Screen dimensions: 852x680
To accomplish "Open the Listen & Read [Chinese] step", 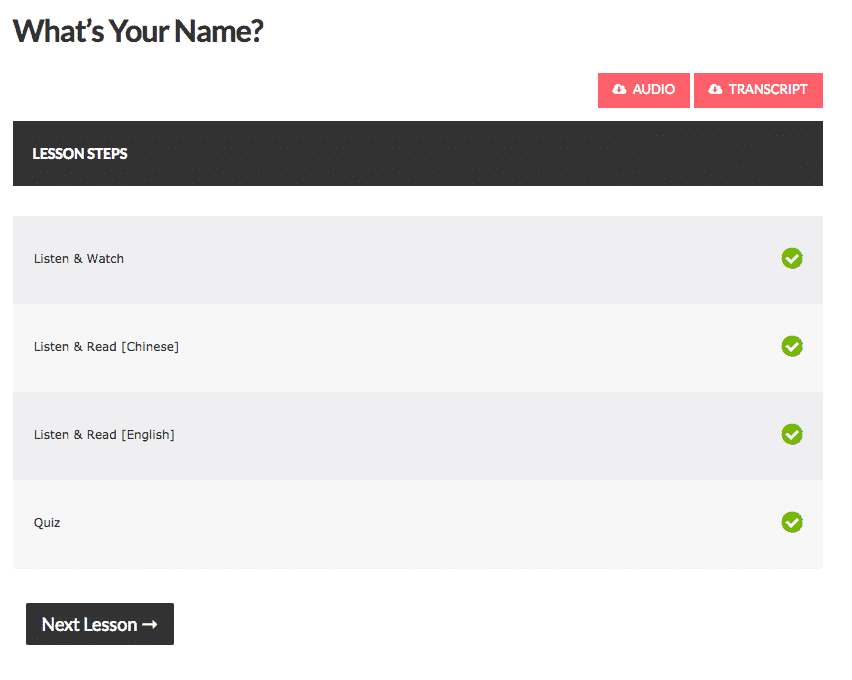I will pos(106,347).
